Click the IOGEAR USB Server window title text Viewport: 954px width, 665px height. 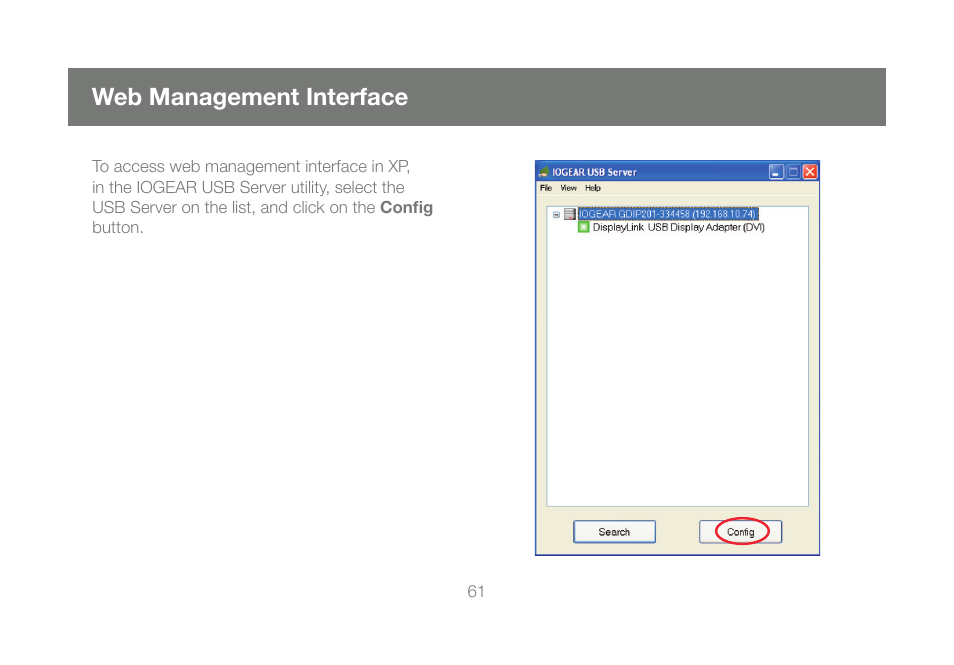[594, 172]
